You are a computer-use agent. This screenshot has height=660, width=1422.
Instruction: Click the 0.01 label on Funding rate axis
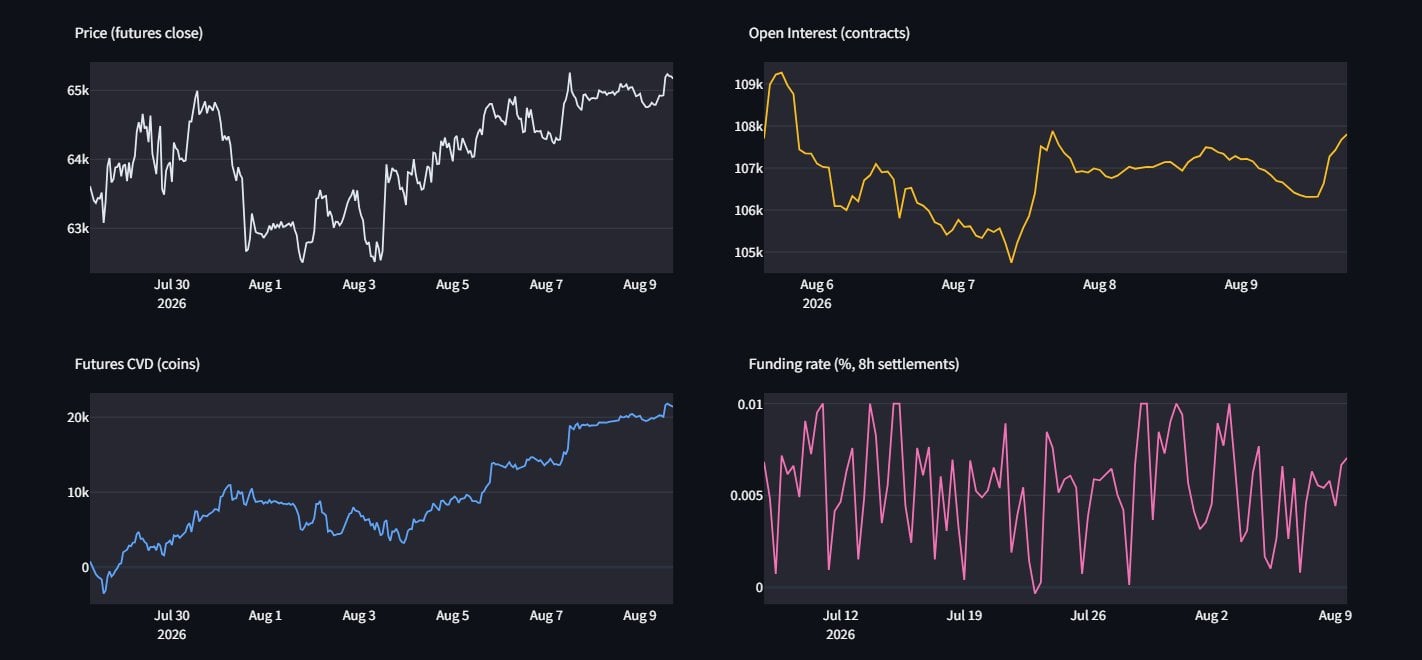(x=750, y=403)
